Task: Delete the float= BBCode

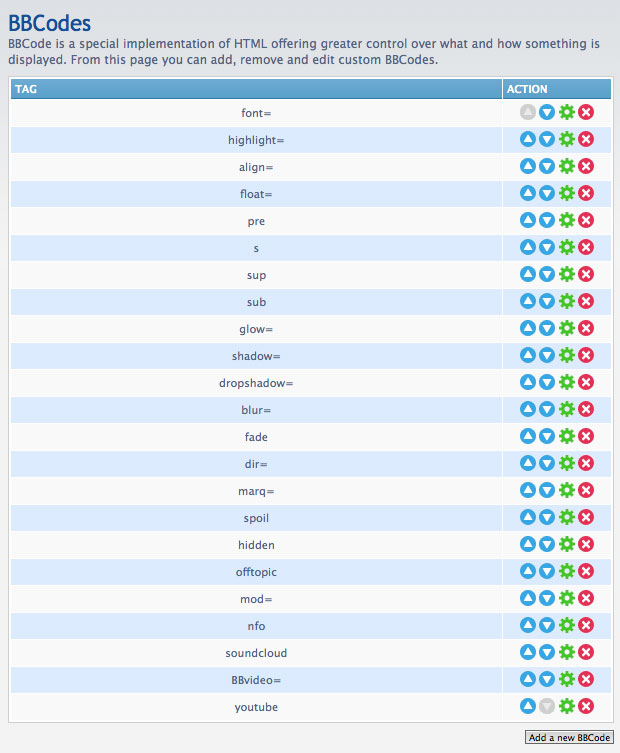Action: click(586, 193)
